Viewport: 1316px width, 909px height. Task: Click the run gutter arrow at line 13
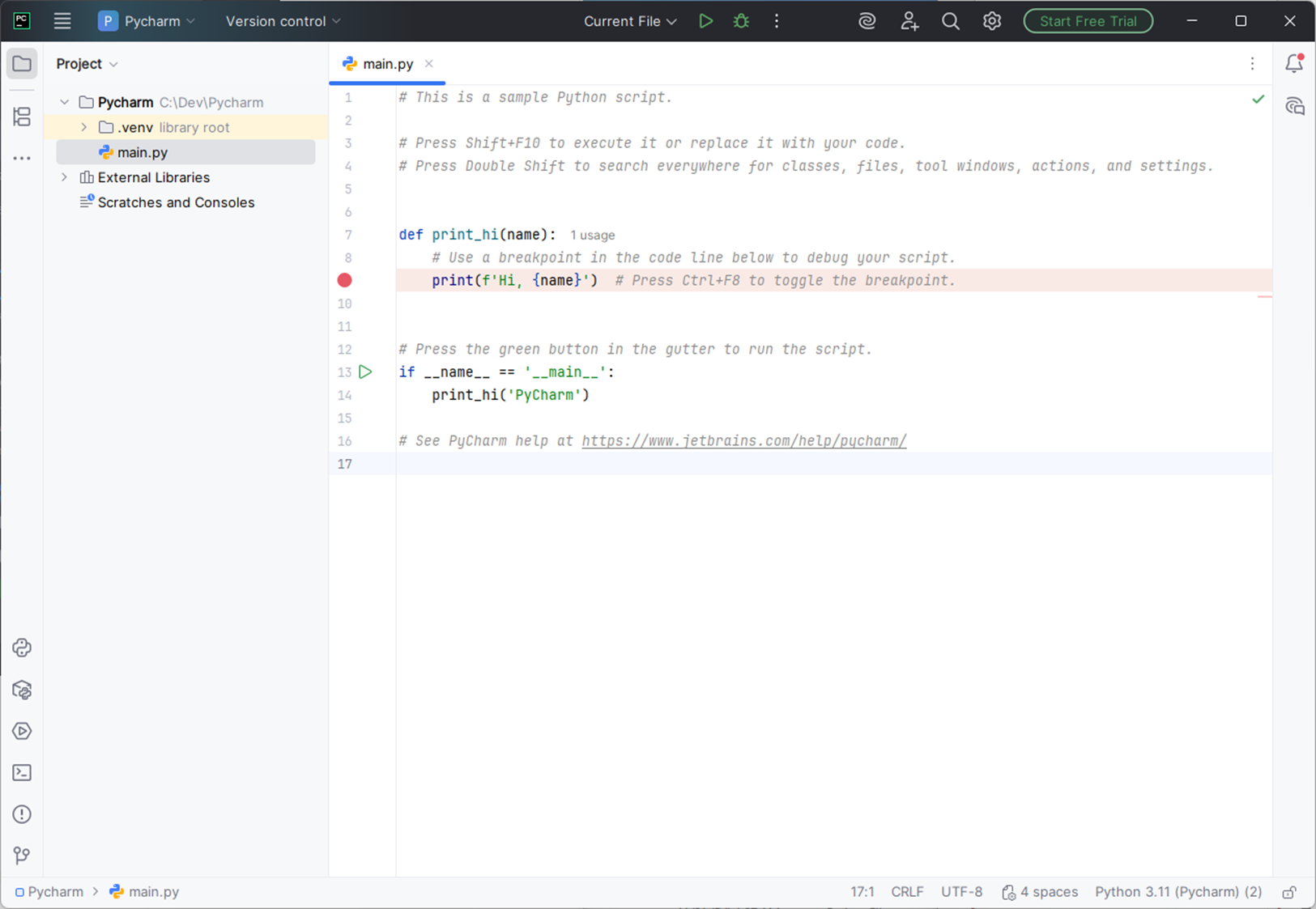(366, 372)
